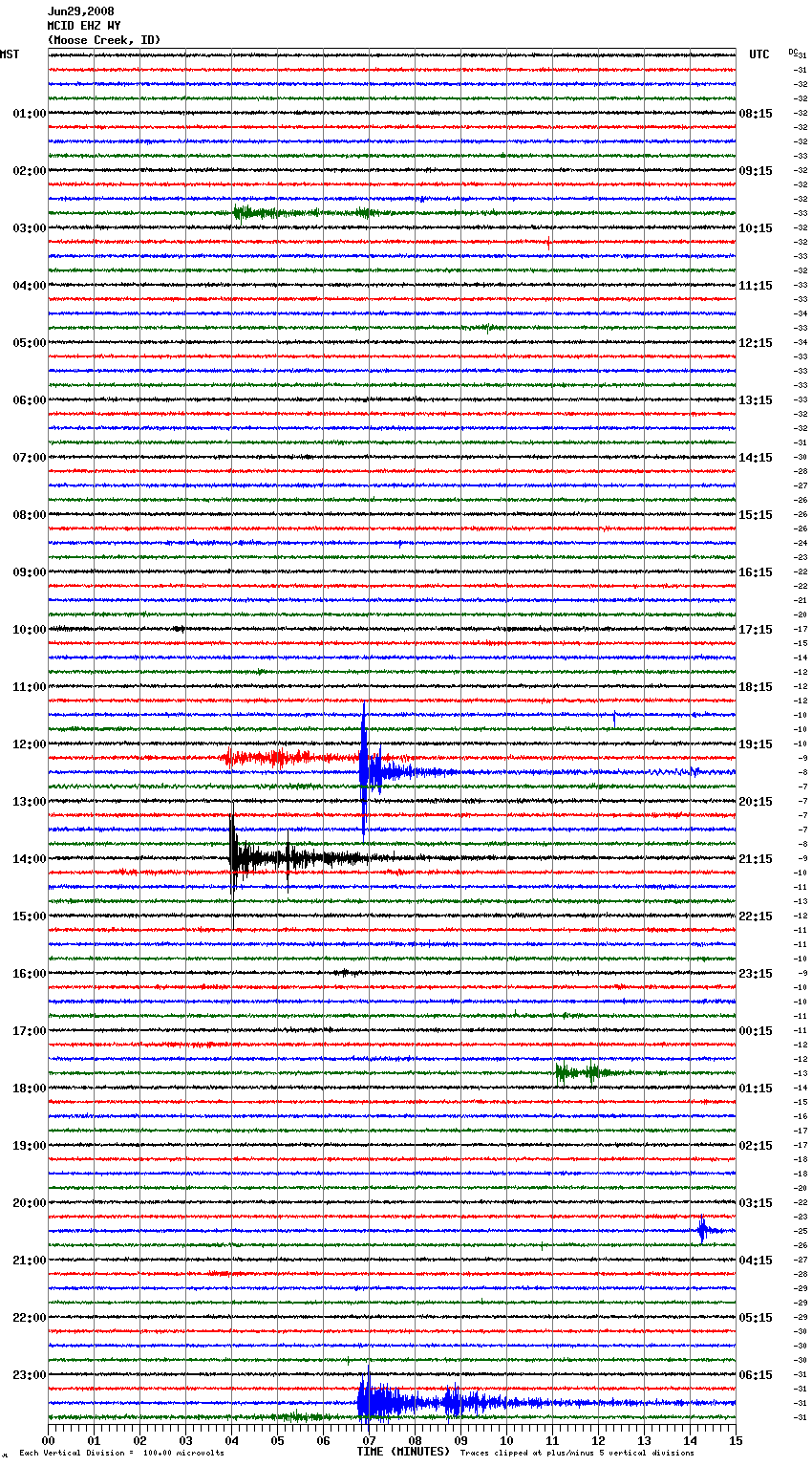
Task: Click minute-axis tick label 05
Action: [x=277, y=1440]
